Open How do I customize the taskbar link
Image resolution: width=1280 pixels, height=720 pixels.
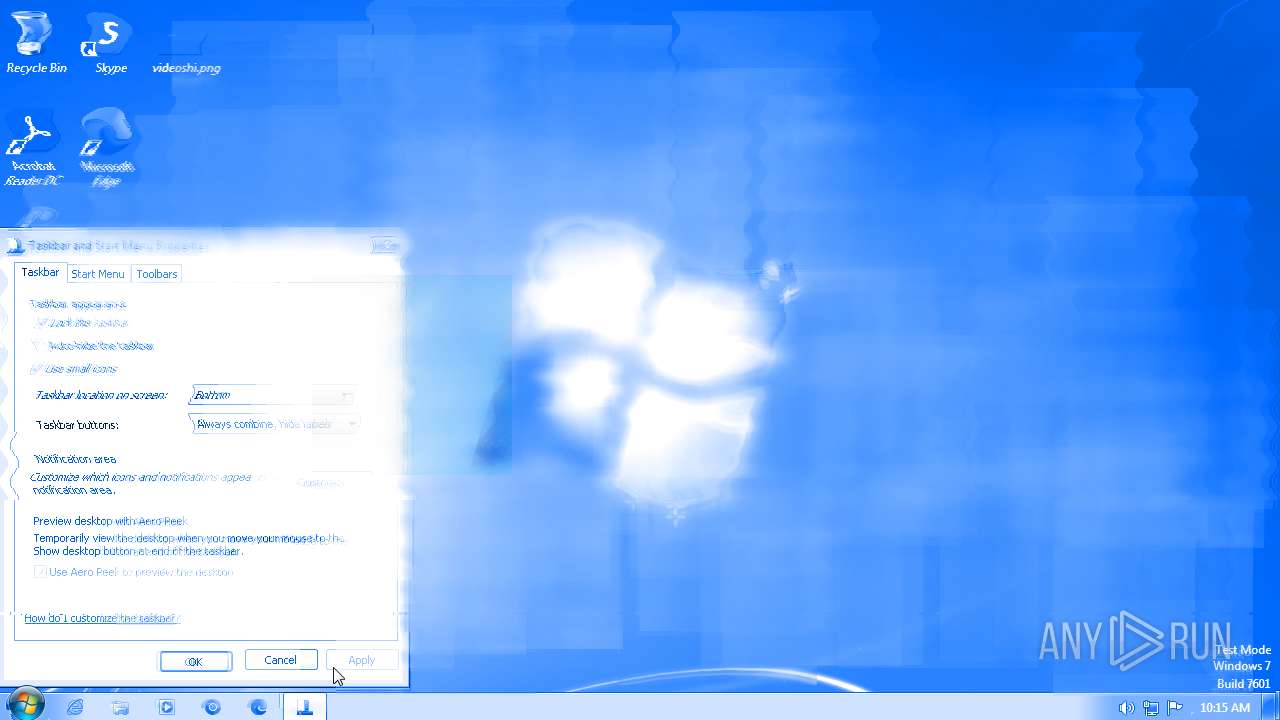coord(100,618)
